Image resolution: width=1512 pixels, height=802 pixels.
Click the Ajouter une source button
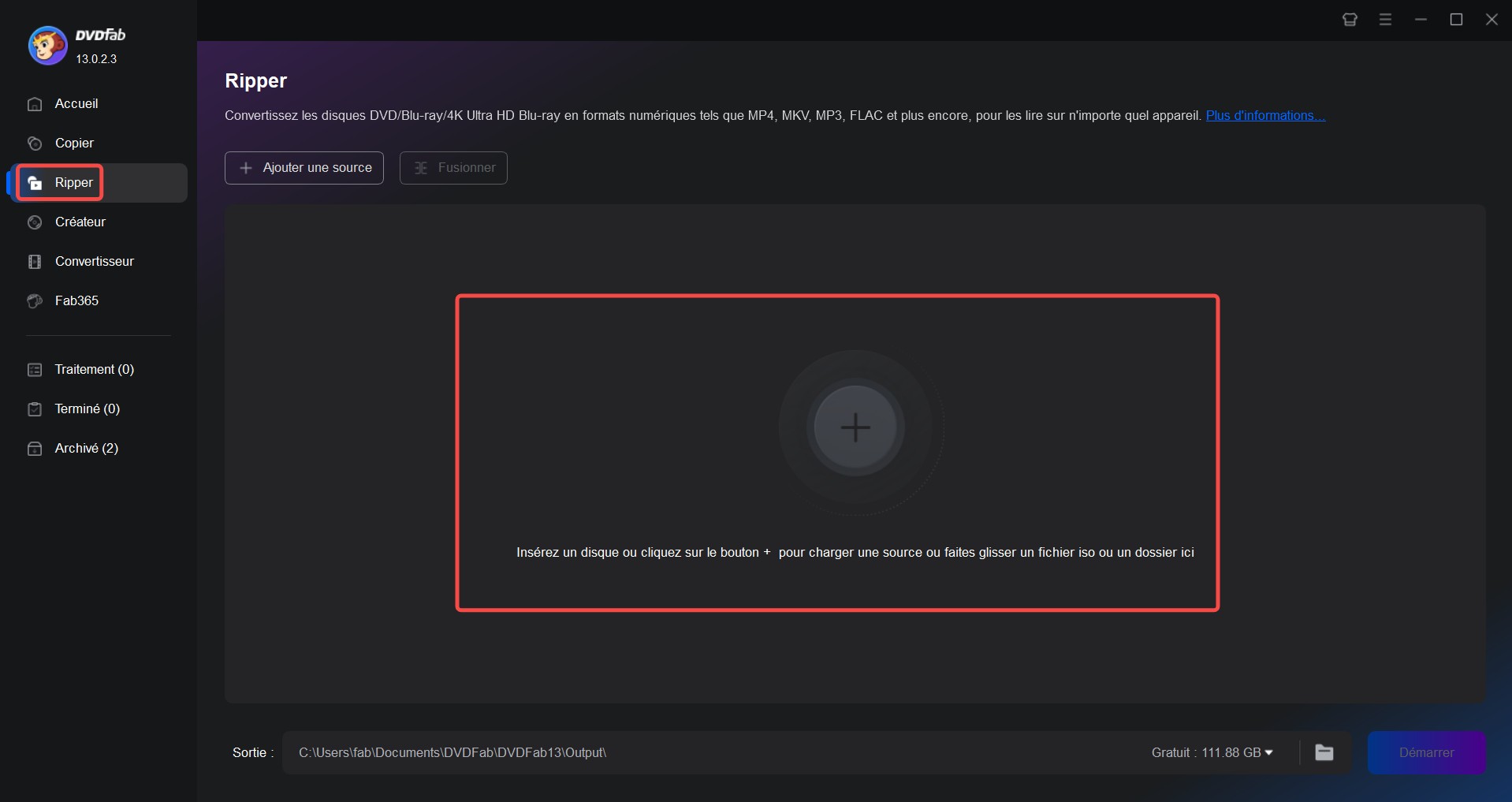point(304,168)
